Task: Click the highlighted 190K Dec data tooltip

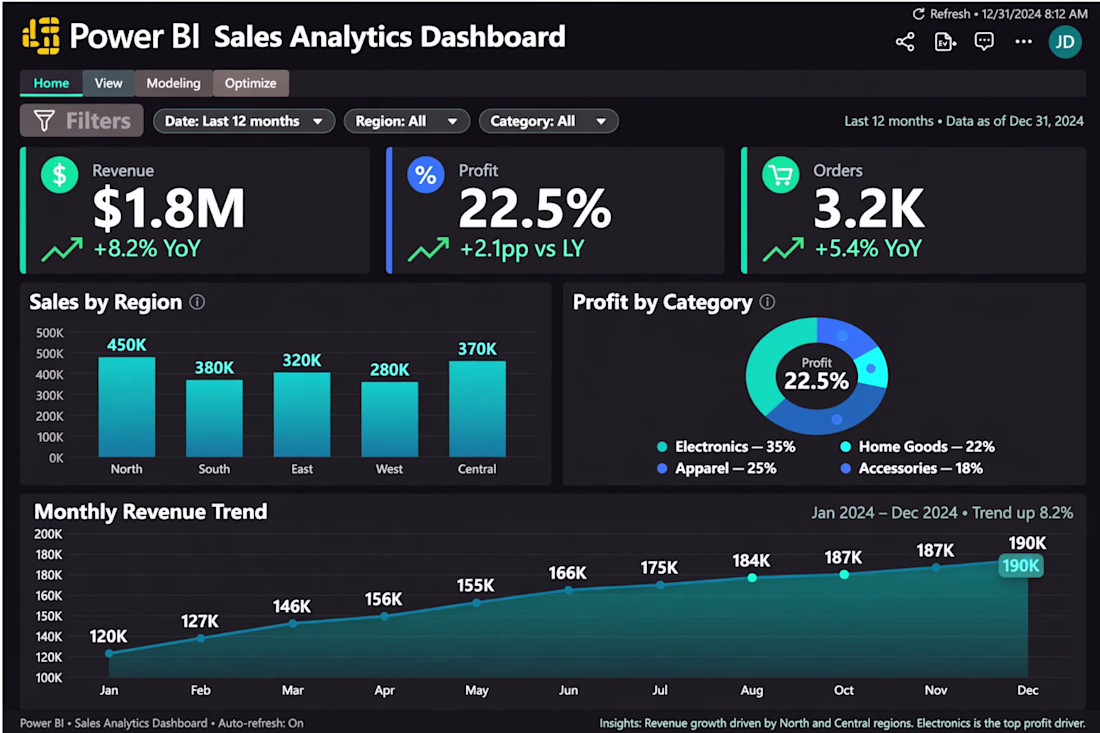Action: [1021, 566]
